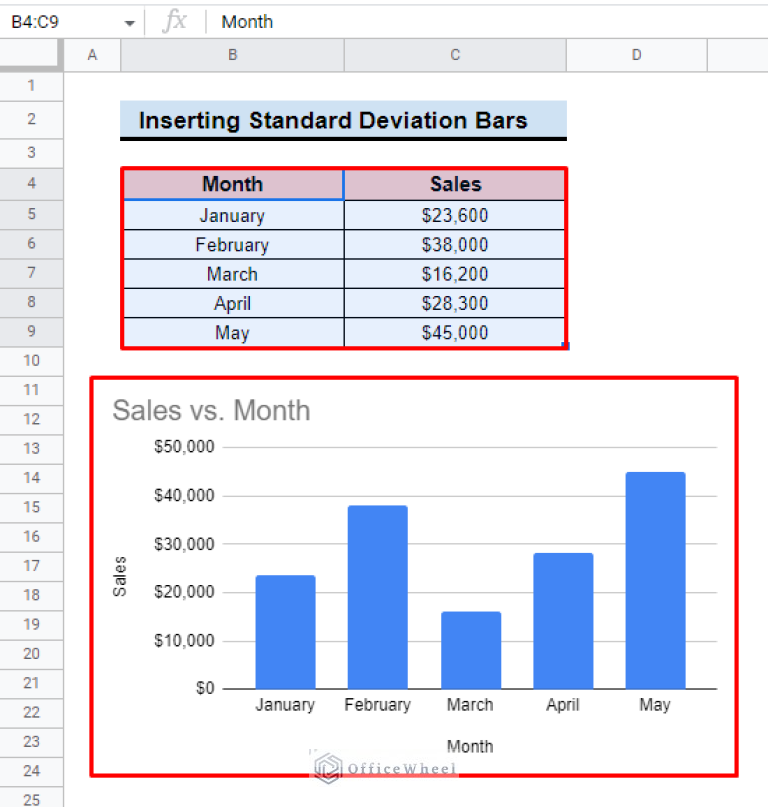Click the Month axis label below the chart
Image resolution: width=768 pixels, height=807 pixels.
[470, 746]
